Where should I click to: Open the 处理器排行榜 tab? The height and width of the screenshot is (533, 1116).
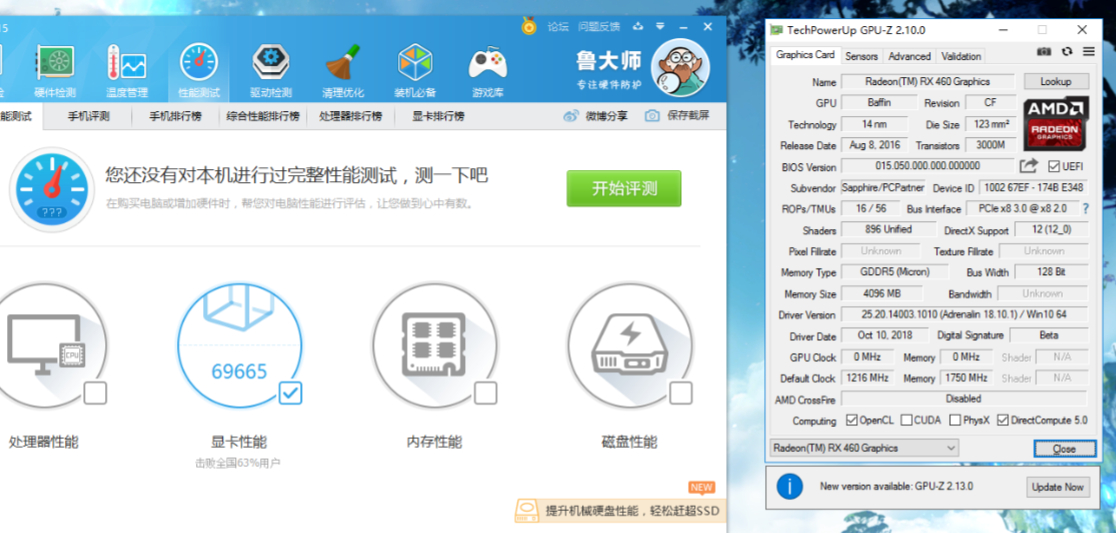click(x=350, y=117)
